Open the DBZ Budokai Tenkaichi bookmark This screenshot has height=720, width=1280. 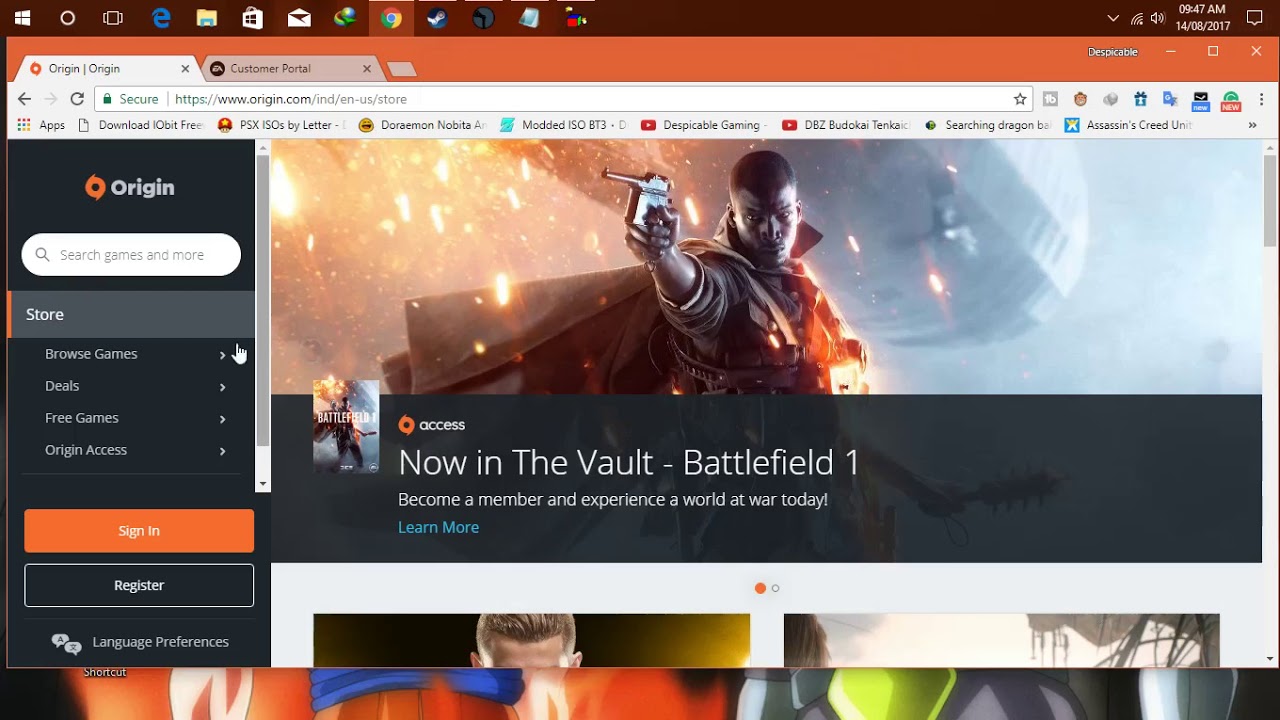point(846,125)
